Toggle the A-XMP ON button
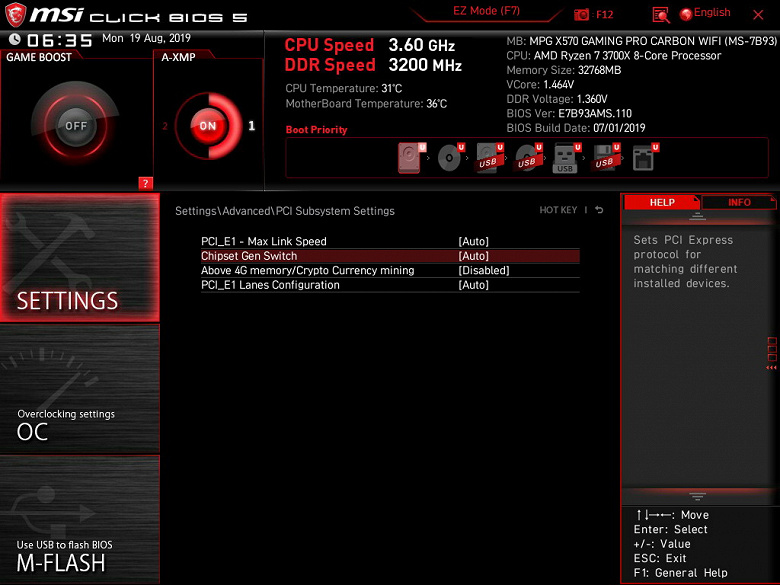 pos(208,126)
